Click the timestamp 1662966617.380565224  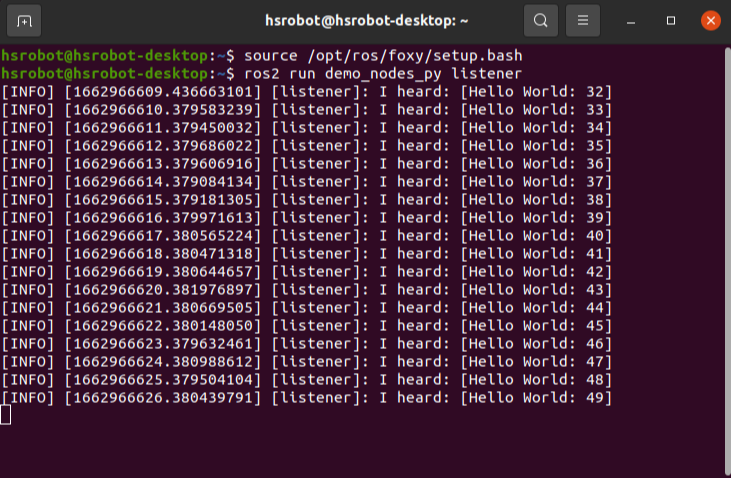163,236
